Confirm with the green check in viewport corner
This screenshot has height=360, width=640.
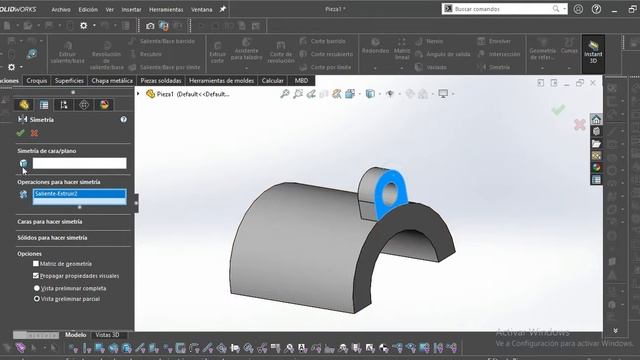(x=558, y=109)
